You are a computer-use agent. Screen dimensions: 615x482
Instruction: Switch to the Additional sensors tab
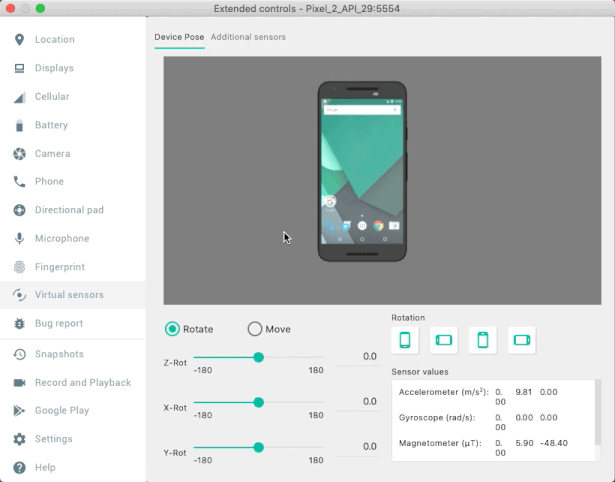248,37
